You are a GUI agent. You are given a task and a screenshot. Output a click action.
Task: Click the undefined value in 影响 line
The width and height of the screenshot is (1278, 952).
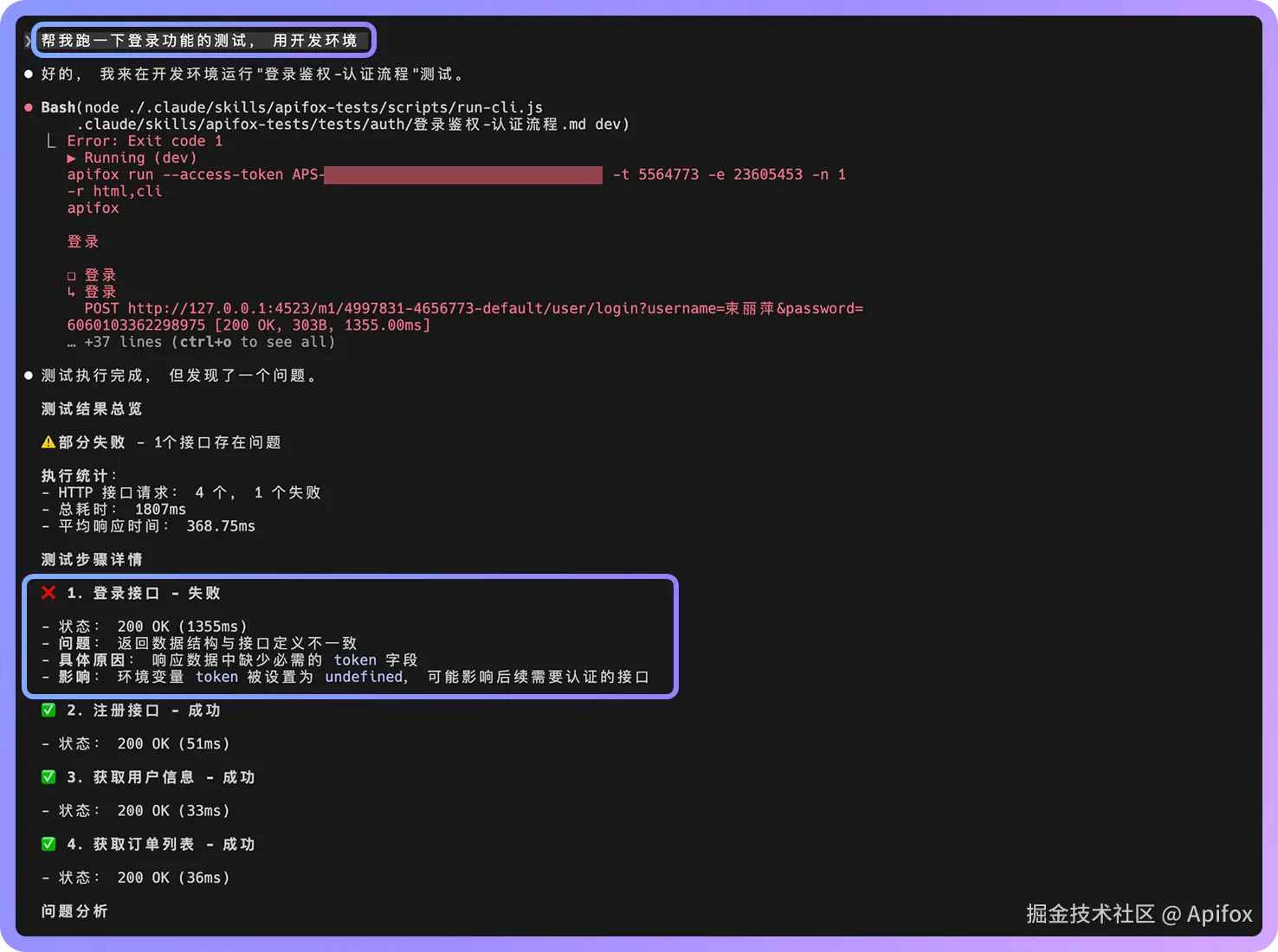point(364,677)
